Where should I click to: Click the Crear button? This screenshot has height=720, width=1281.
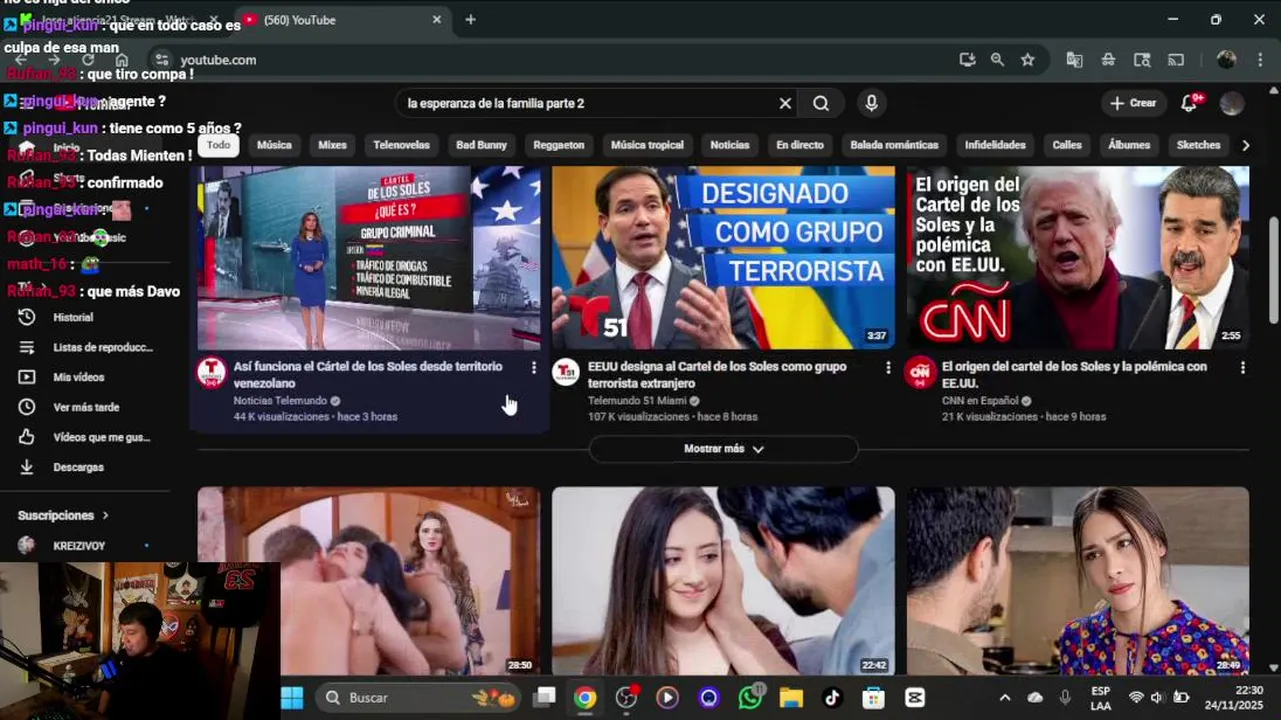click(1133, 103)
